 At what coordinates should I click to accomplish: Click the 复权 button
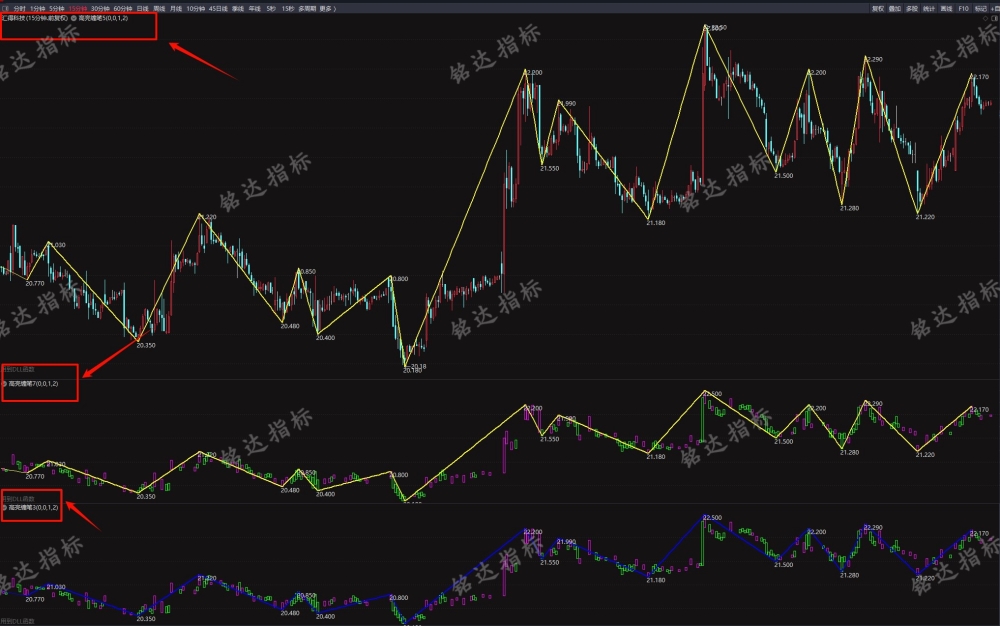[878, 9]
